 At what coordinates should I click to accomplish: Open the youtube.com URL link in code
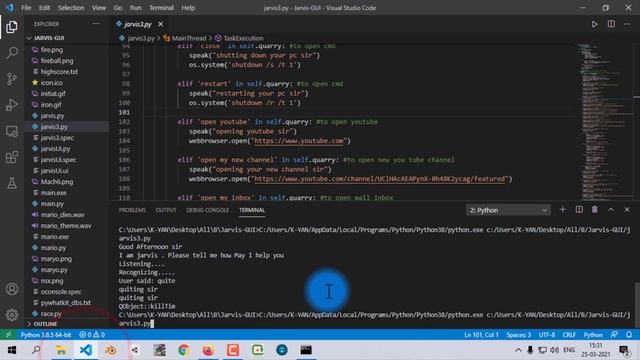point(299,141)
